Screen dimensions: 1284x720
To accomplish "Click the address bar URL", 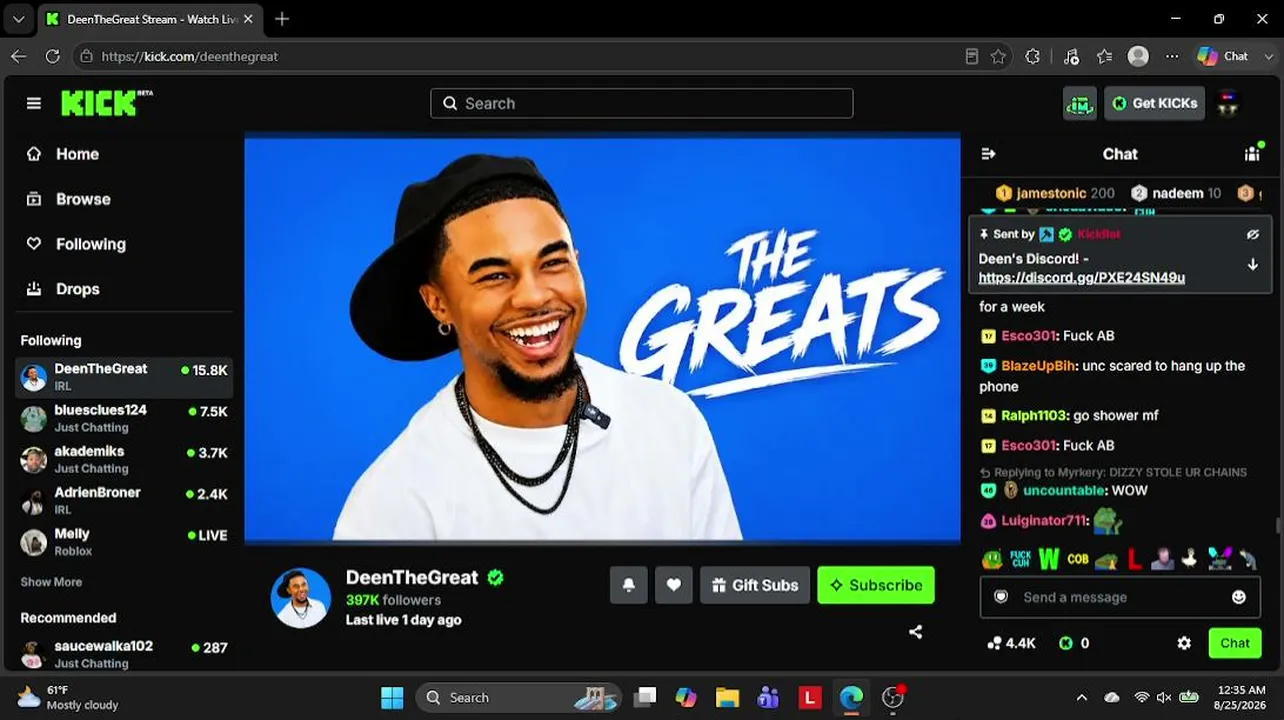I will pyautogui.click(x=190, y=56).
